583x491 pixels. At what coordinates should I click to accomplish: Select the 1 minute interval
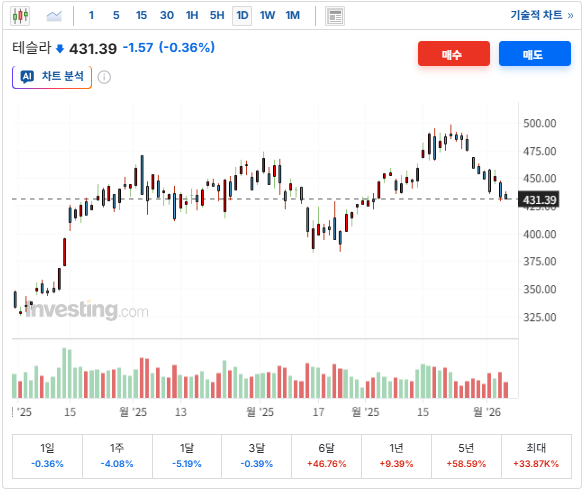click(x=91, y=15)
